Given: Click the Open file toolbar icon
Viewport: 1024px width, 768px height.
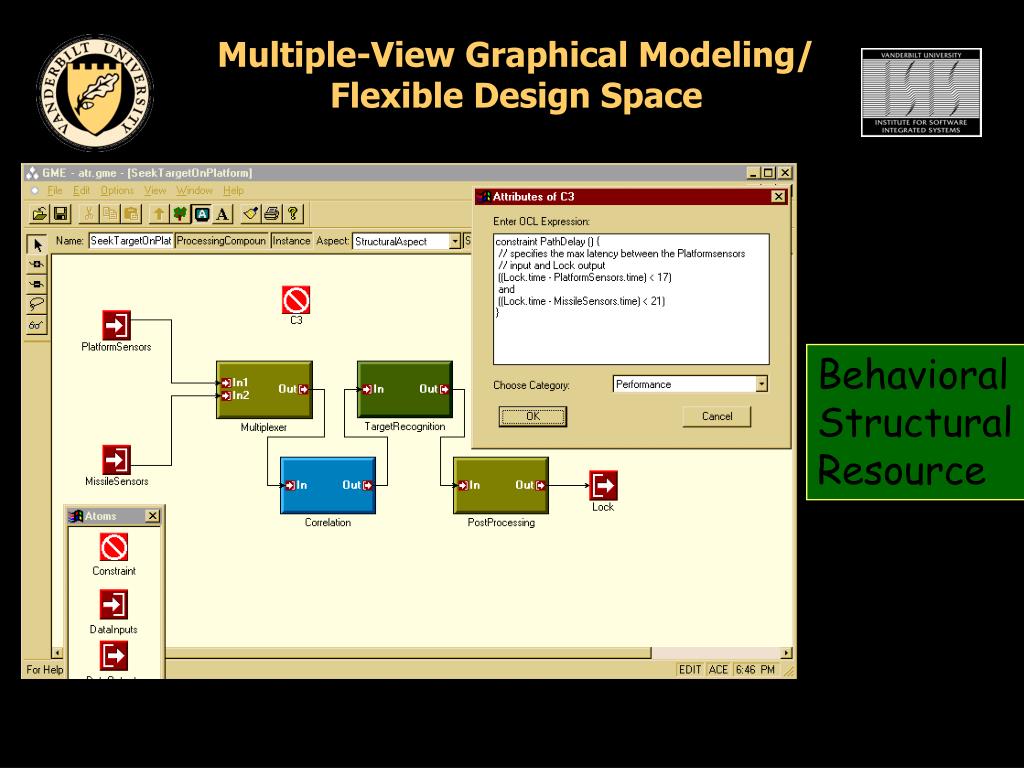Looking at the screenshot, I should pyautogui.click(x=40, y=214).
